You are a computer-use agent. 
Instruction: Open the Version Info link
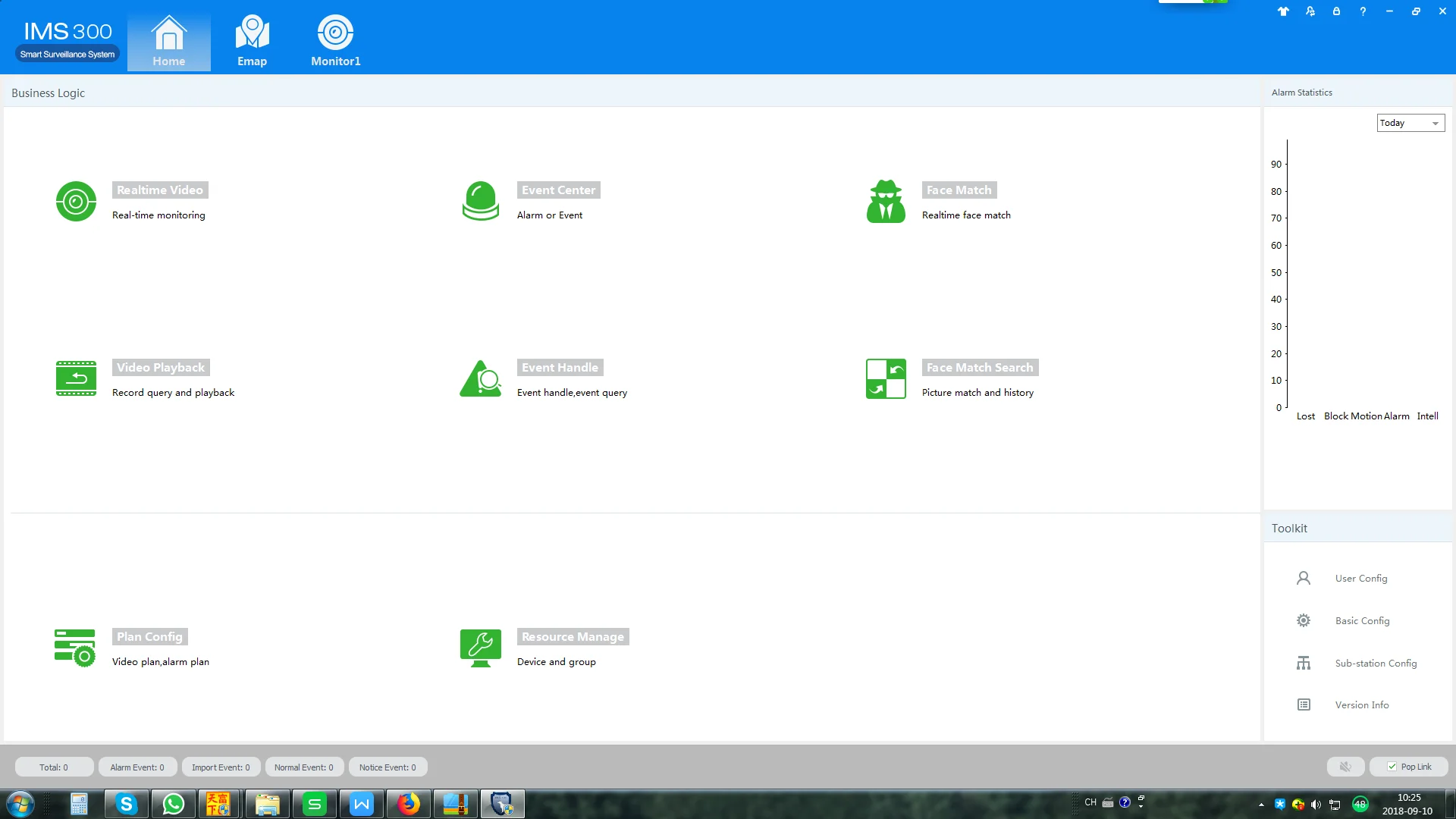point(1362,704)
